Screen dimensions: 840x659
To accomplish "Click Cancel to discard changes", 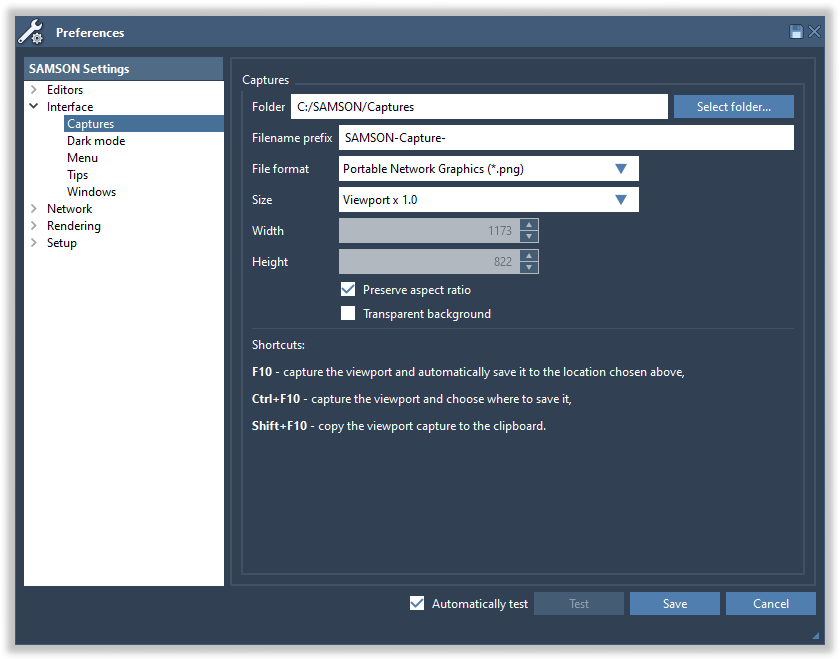I will click(770, 604).
